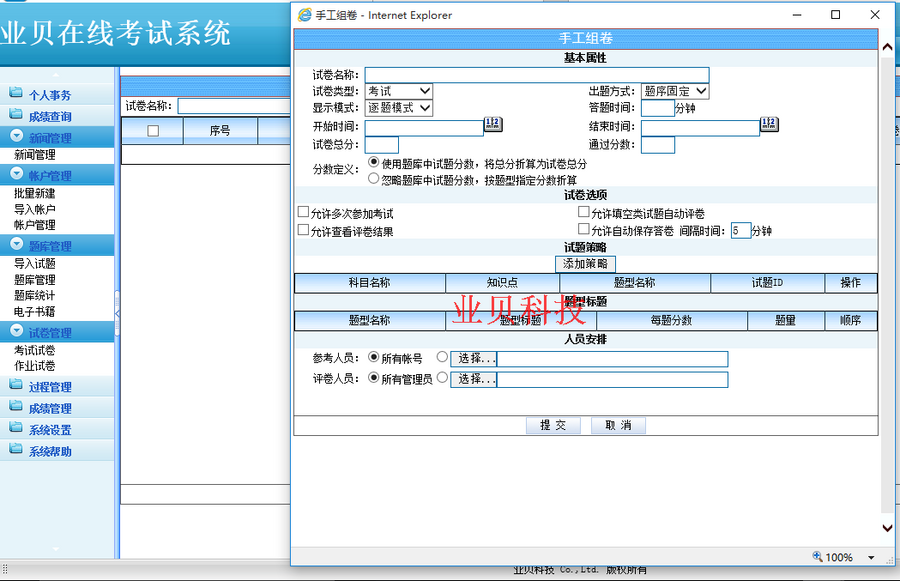Click the 每题分数 column header

pos(672,320)
